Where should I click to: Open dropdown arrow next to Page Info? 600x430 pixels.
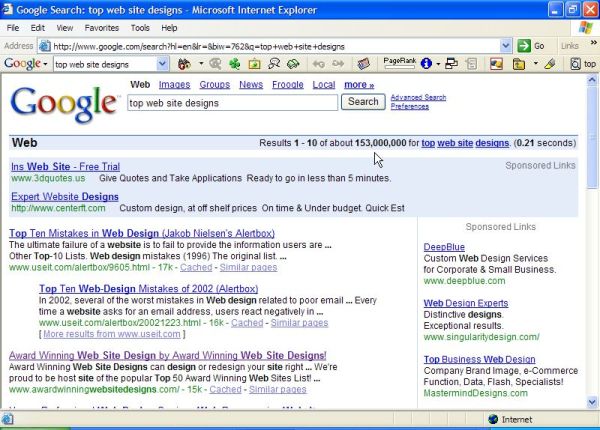(438, 64)
